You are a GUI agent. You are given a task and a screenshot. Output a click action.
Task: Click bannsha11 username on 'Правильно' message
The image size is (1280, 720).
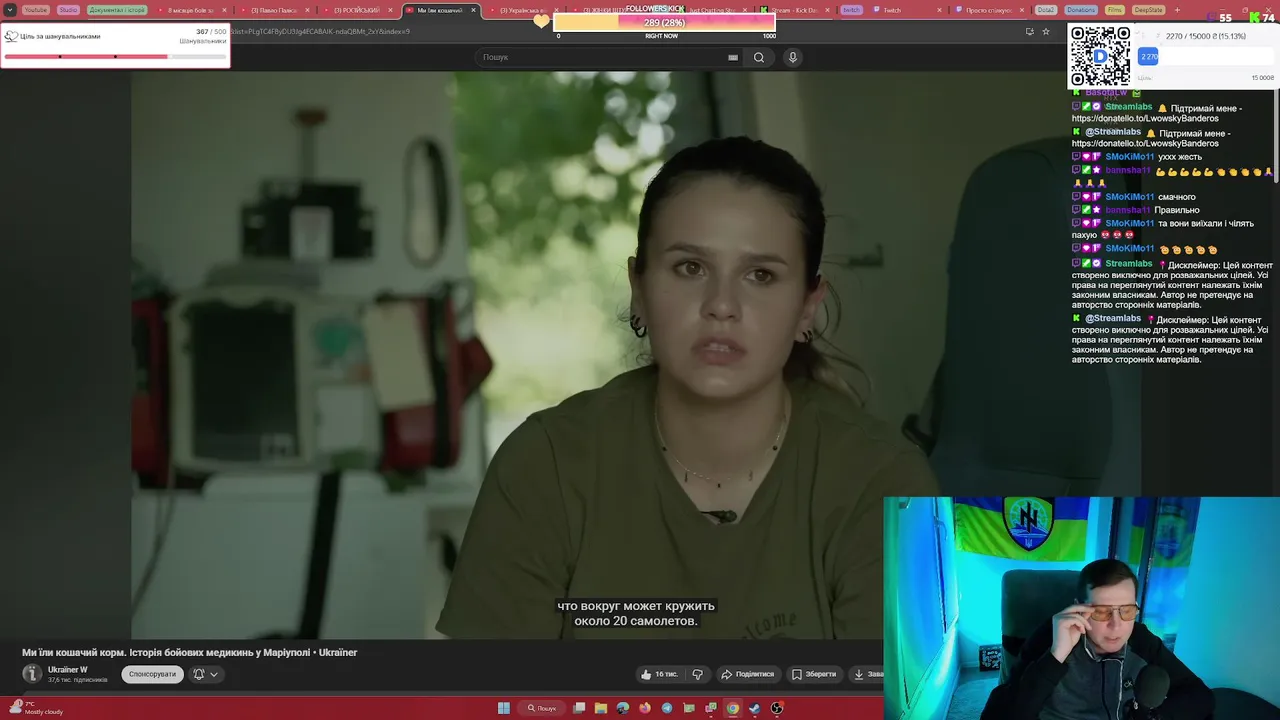point(1128,210)
